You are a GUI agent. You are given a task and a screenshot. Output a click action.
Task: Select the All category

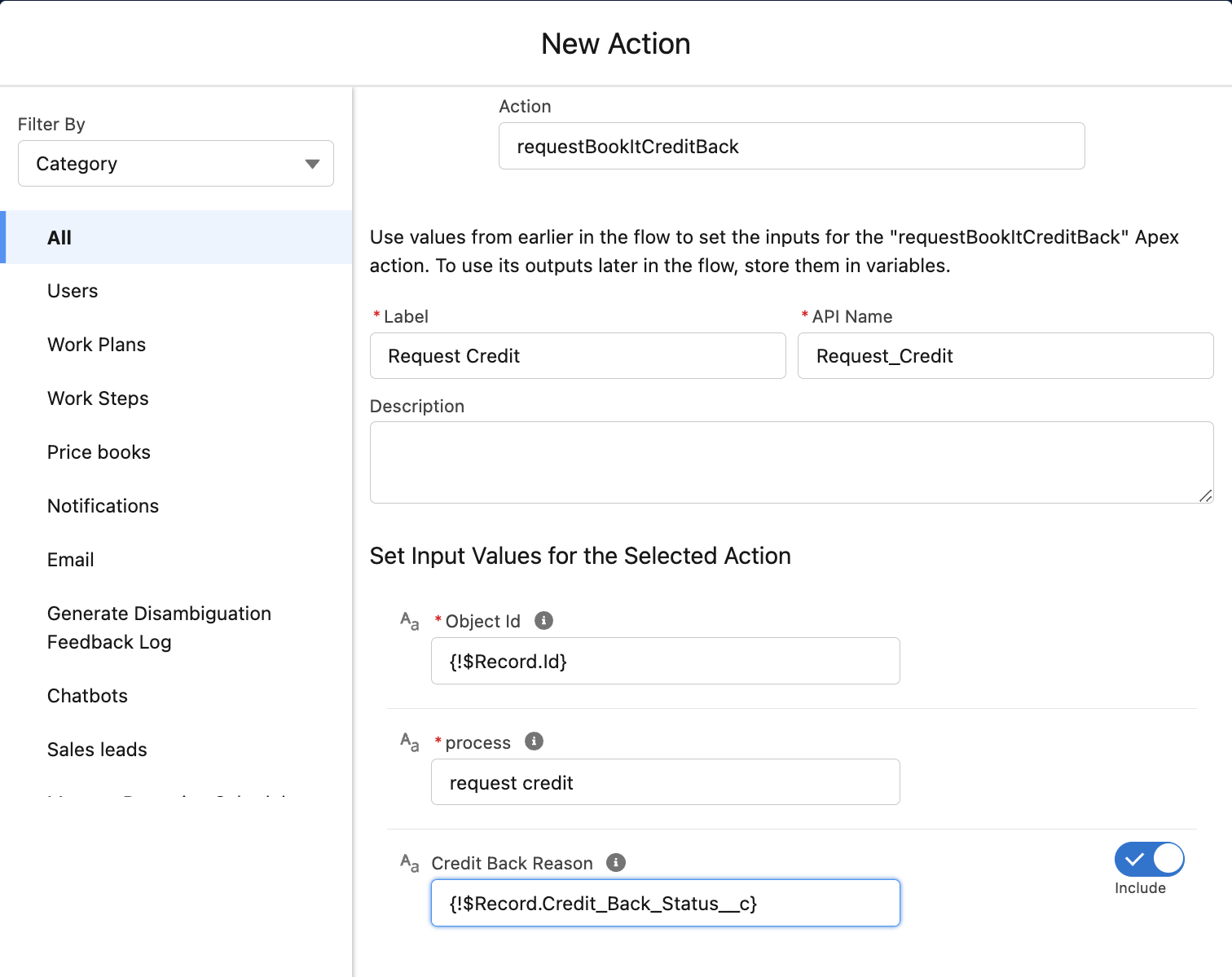pos(59,238)
